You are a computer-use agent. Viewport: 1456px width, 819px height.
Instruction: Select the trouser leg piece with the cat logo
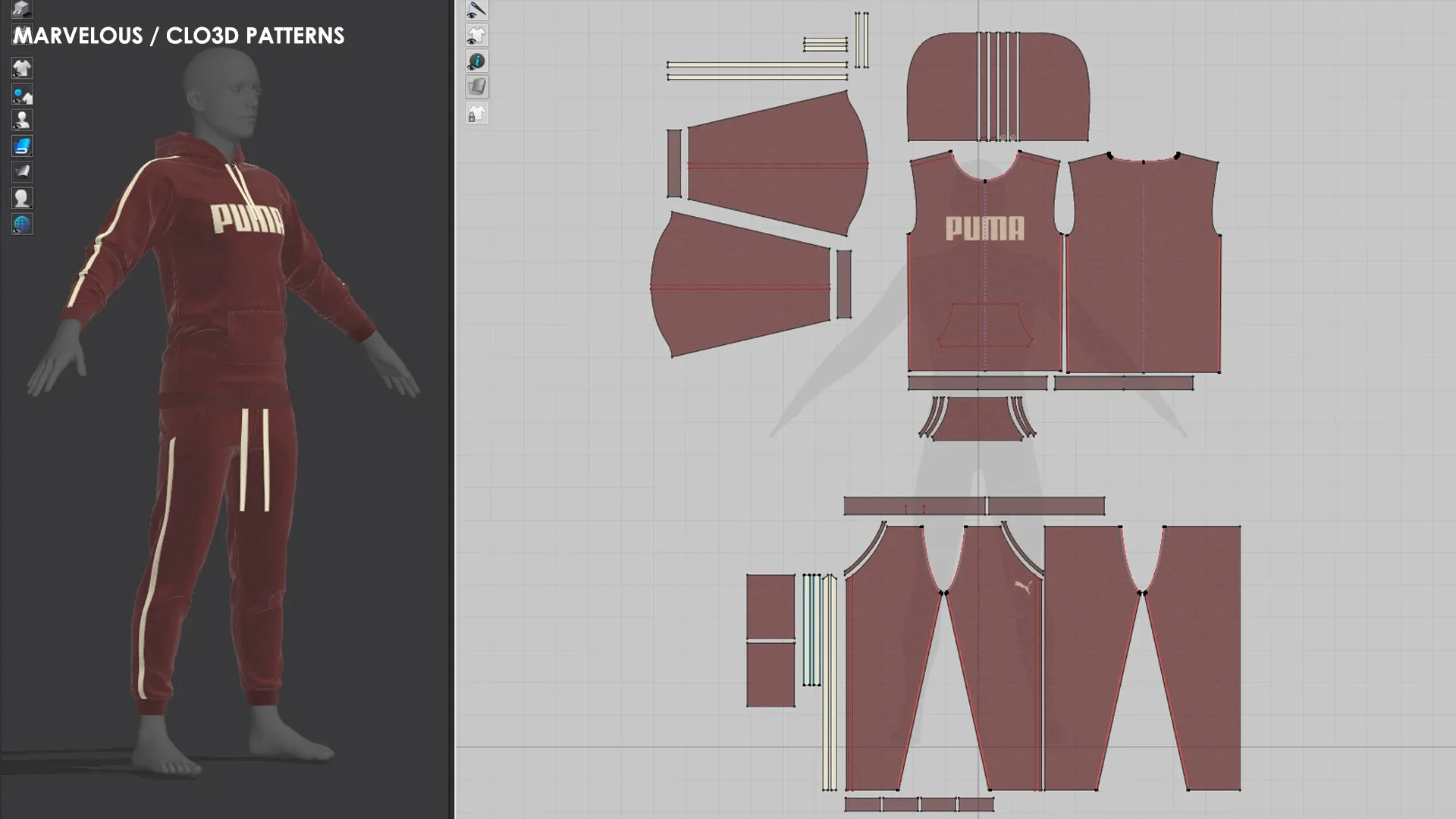pos(995,660)
